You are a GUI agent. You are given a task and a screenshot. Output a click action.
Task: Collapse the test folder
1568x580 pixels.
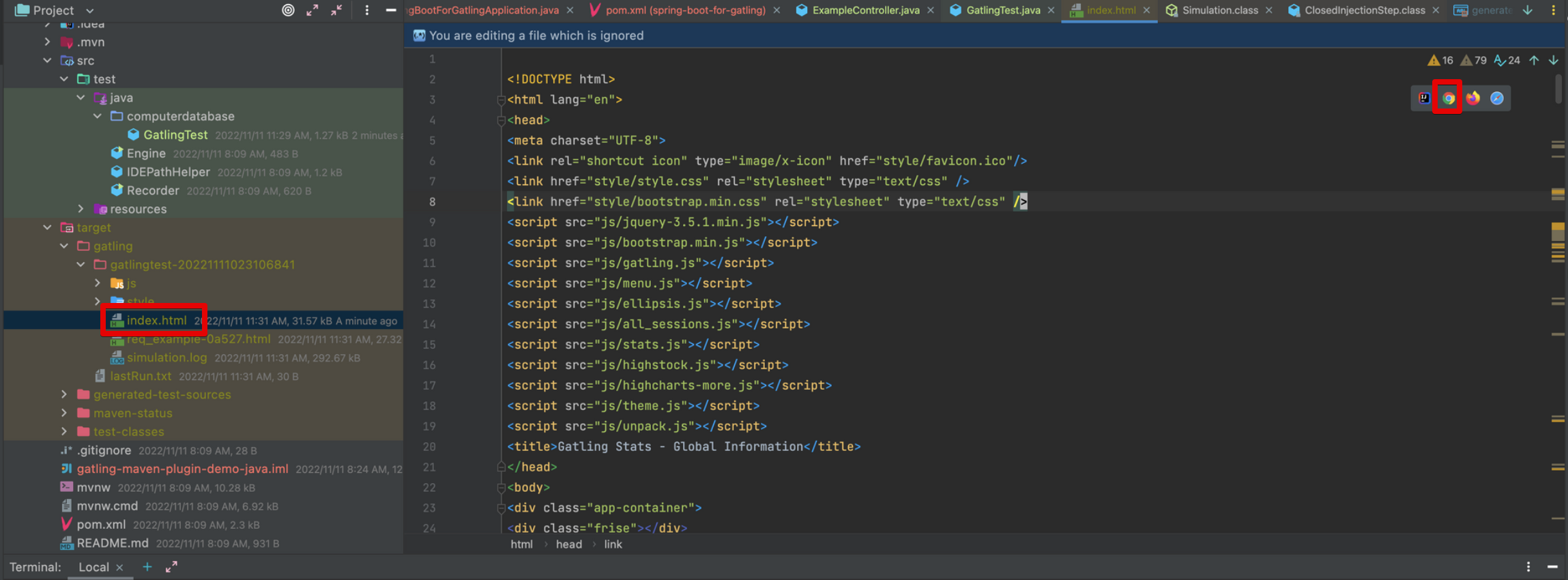point(64,79)
